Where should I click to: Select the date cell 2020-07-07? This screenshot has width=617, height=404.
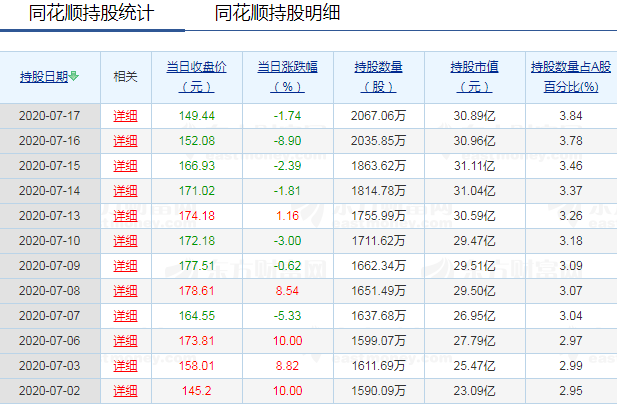(50, 316)
